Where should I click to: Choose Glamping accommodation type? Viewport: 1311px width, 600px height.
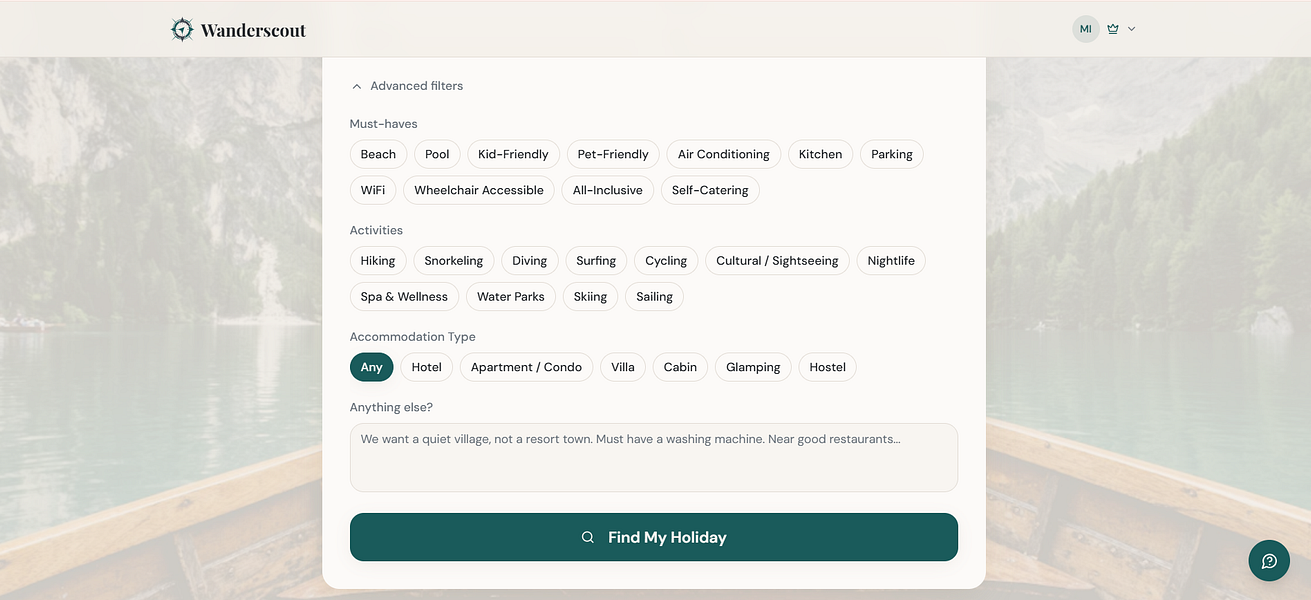pyautogui.click(x=753, y=367)
